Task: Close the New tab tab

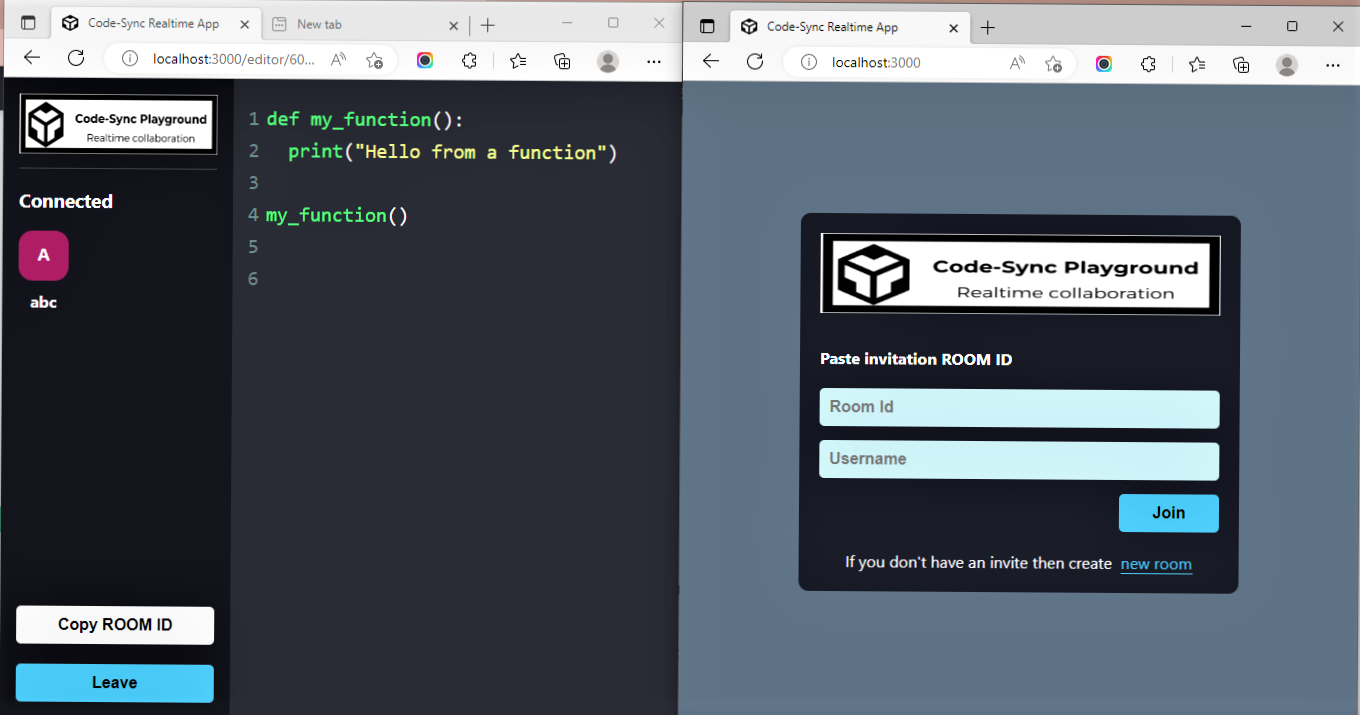Action: (x=453, y=24)
